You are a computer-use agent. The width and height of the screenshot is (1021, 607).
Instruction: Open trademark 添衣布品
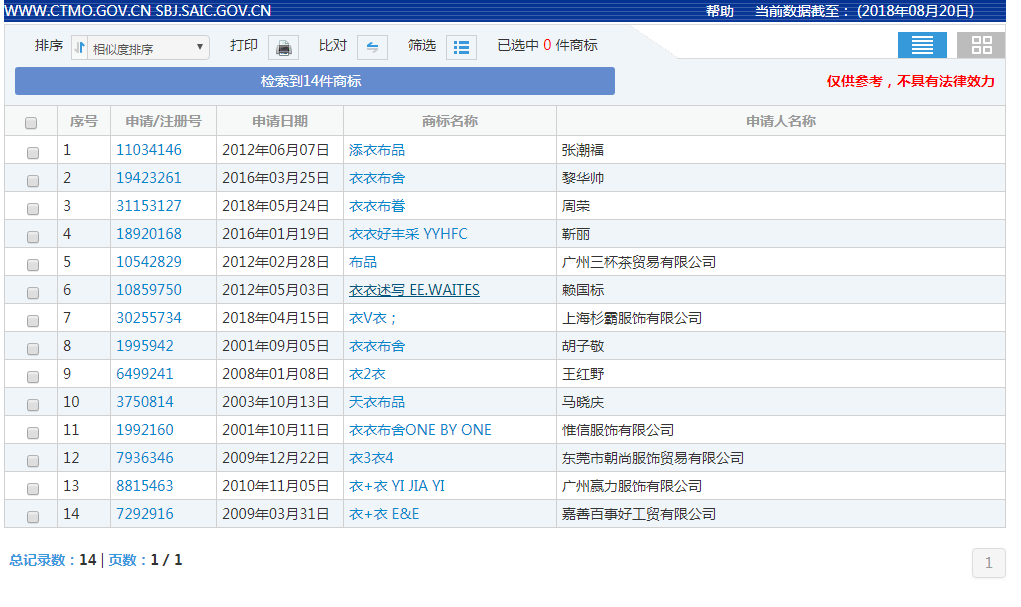[x=377, y=150]
